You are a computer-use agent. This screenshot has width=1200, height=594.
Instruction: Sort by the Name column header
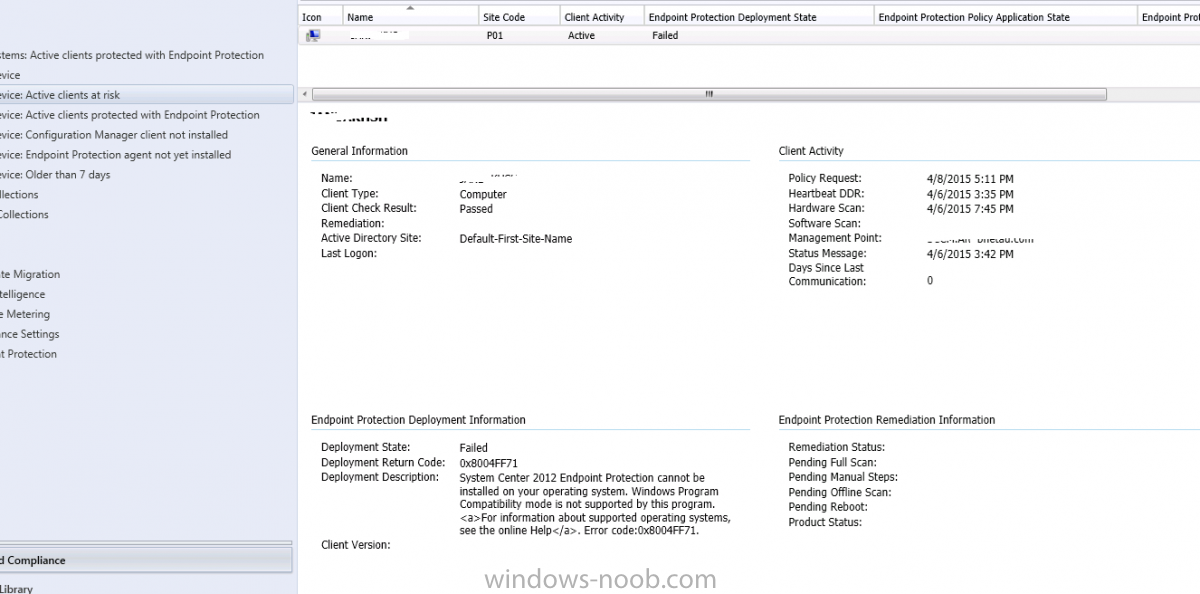pyautogui.click(x=411, y=17)
